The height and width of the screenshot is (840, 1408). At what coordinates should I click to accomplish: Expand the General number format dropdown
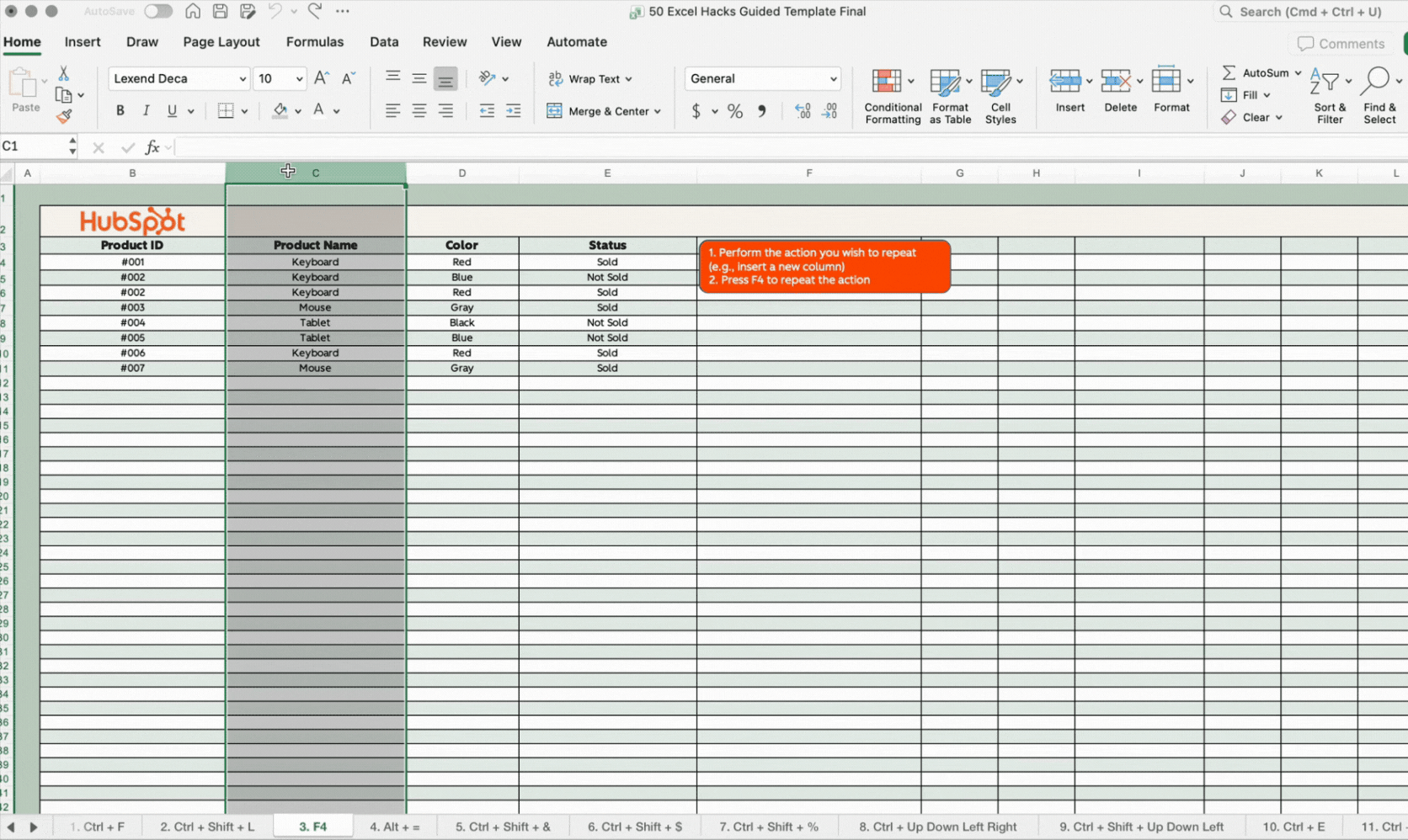(833, 78)
